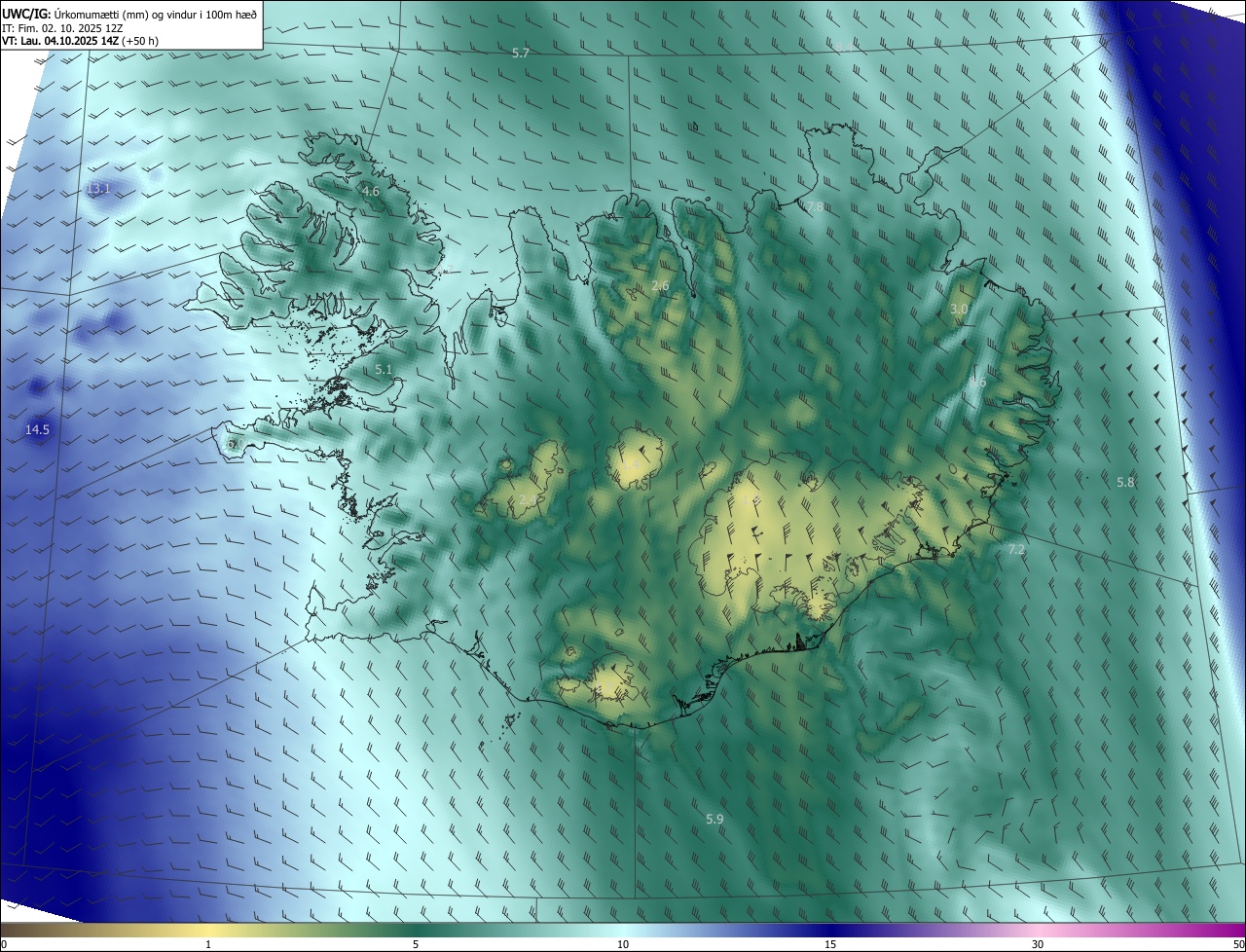Click the title 'Úrkomumætti (mm) og vindur í 100m hæð'
The width and height of the screenshot is (1246, 952).
(x=155, y=14)
